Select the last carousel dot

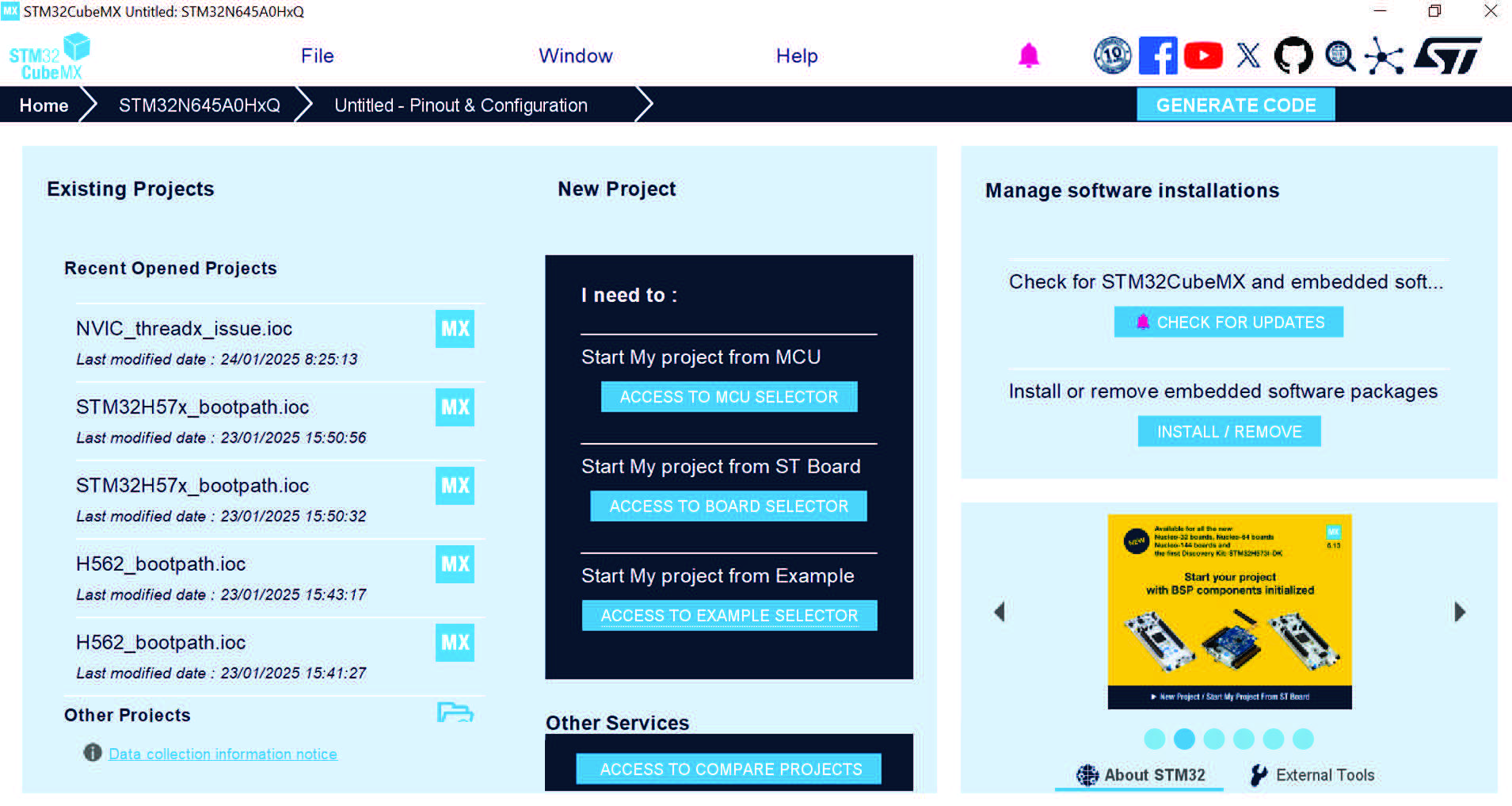point(1303,739)
